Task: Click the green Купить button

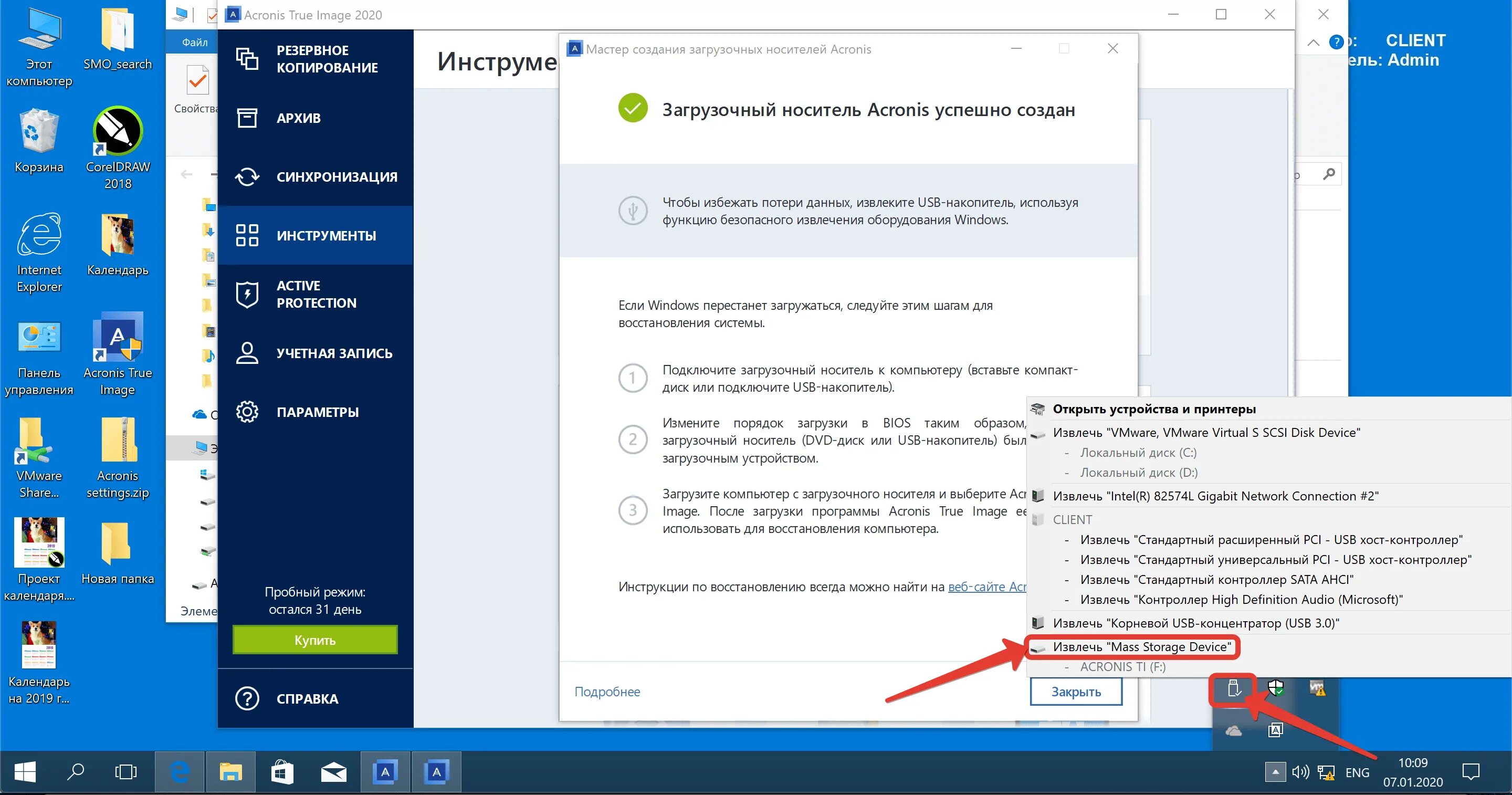Action: pyautogui.click(x=315, y=640)
